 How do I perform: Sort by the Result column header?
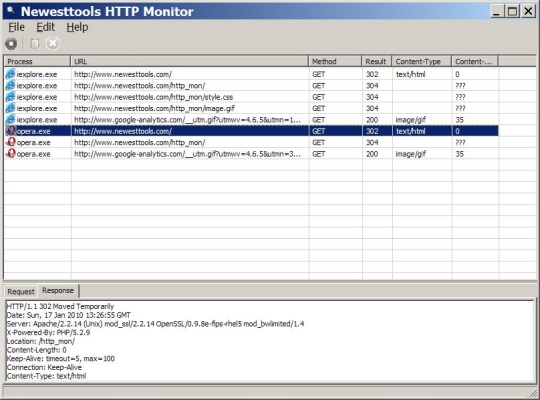(x=377, y=61)
